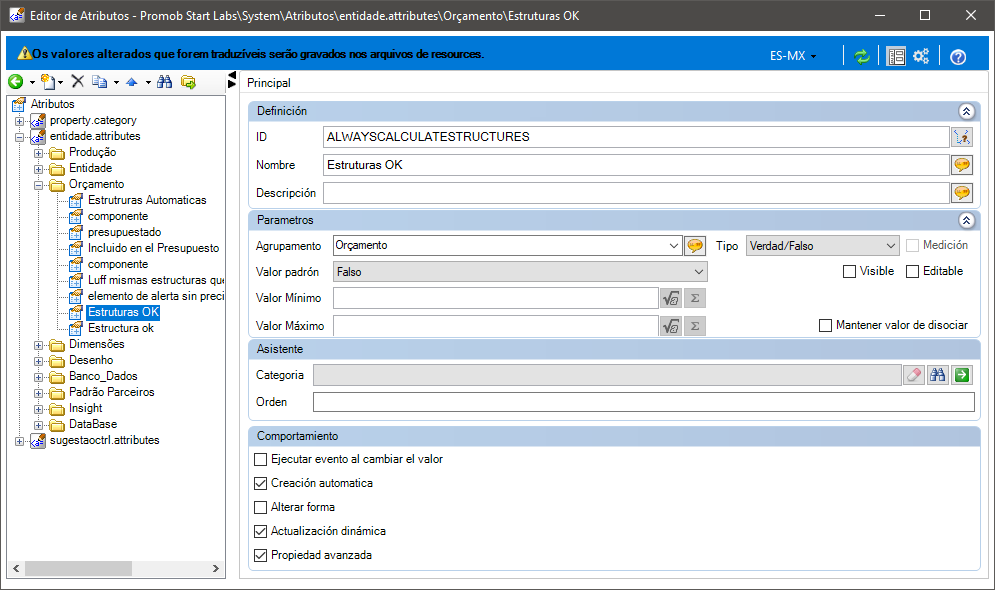Check Ejecutar evento al cambiar el valor
This screenshot has width=1008, height=607.
[x=260, y=459]
